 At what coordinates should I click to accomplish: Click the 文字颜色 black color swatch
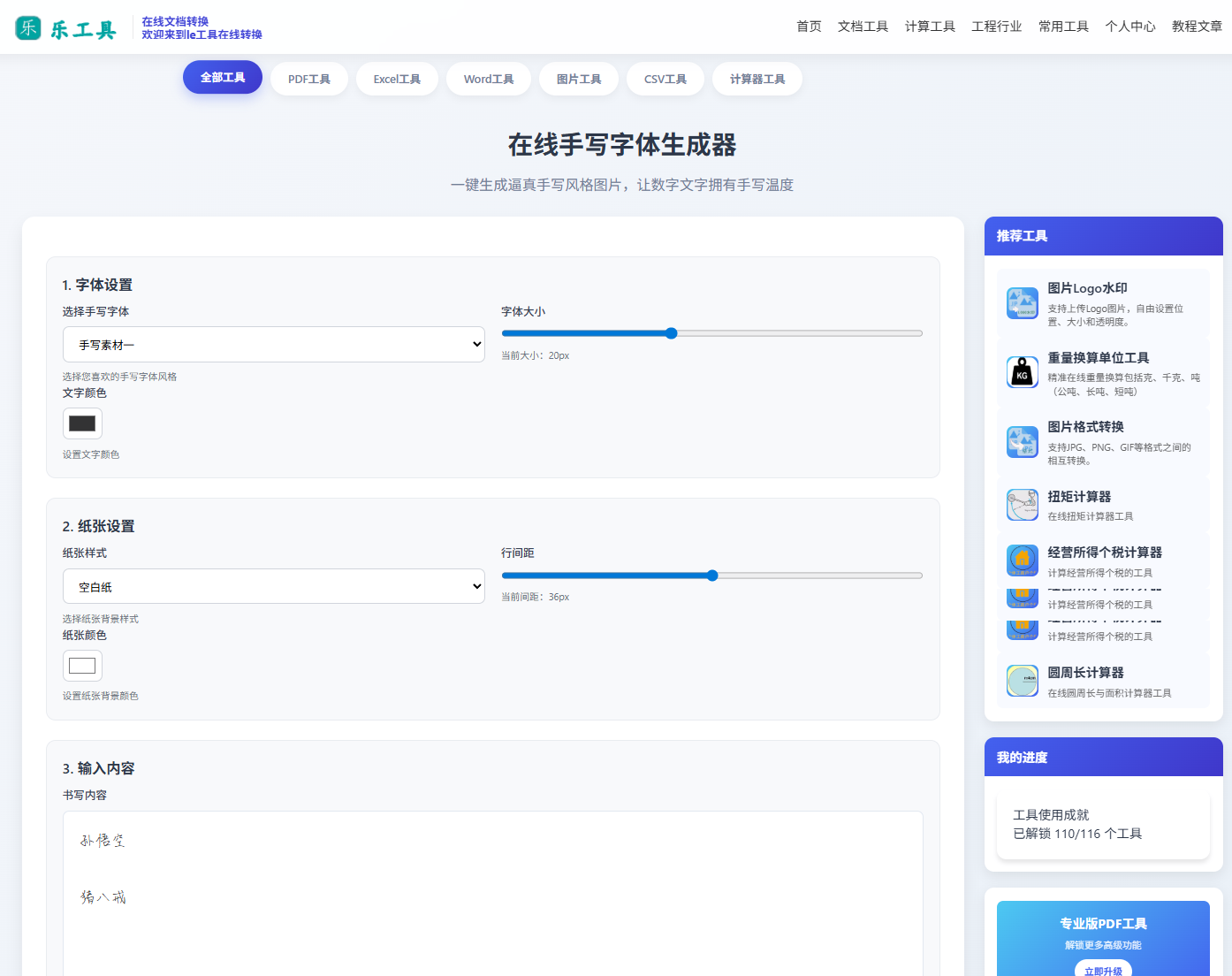pyautogui.click(x=82, y=423)
